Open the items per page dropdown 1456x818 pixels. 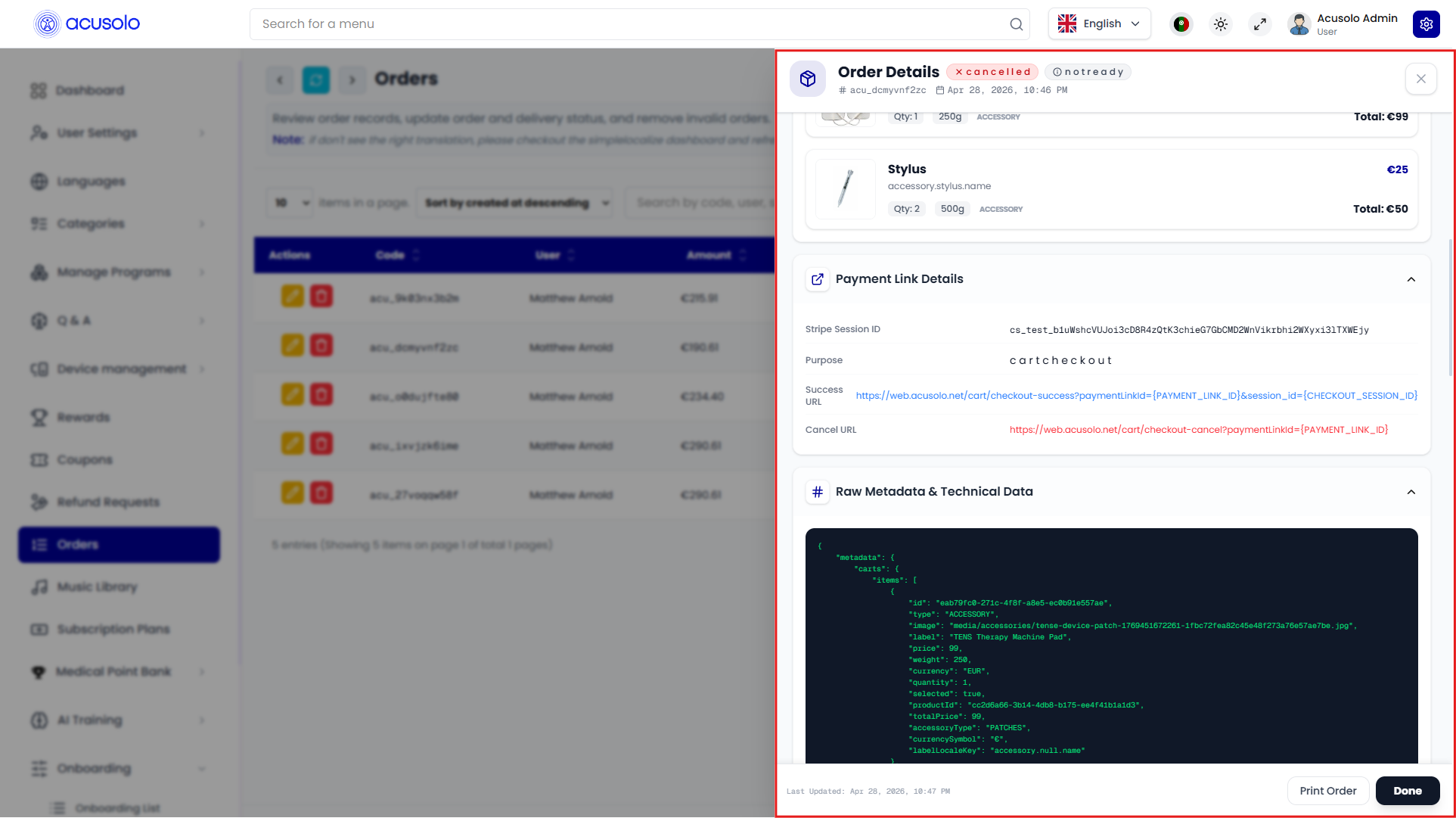click(x=290, y=203)
